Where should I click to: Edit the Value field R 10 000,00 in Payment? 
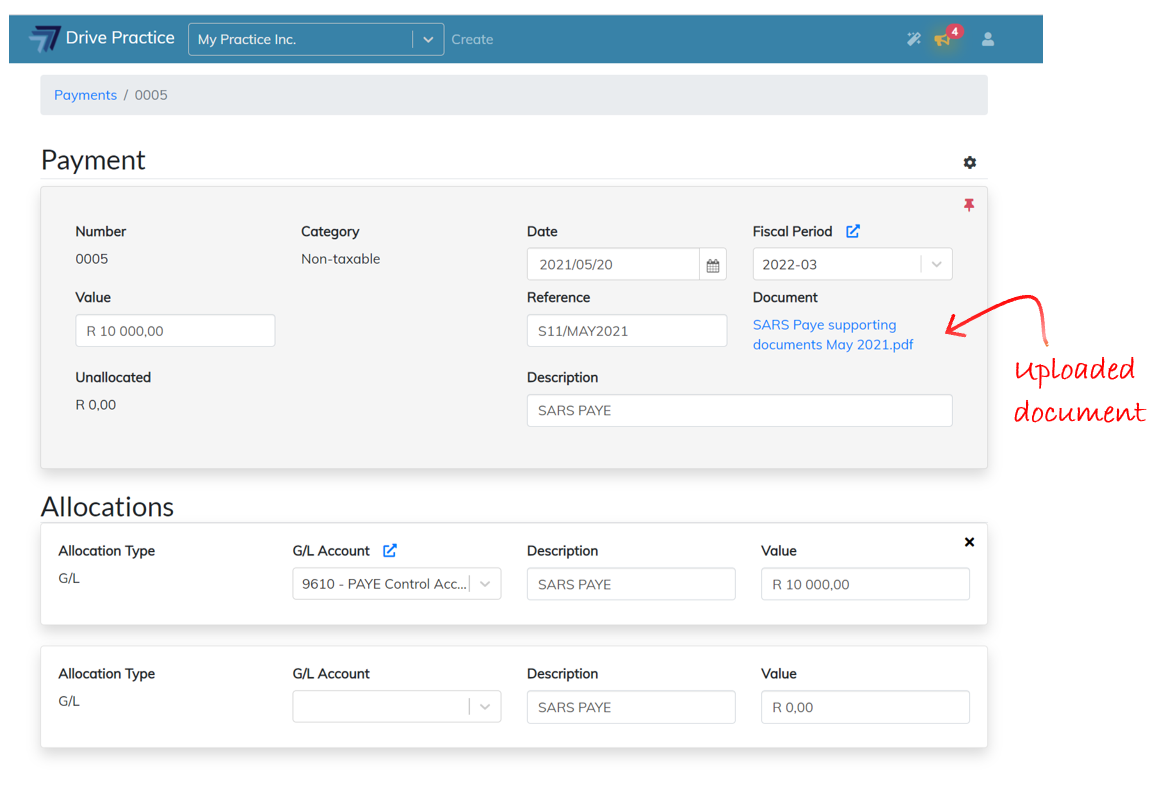point(175,331)
